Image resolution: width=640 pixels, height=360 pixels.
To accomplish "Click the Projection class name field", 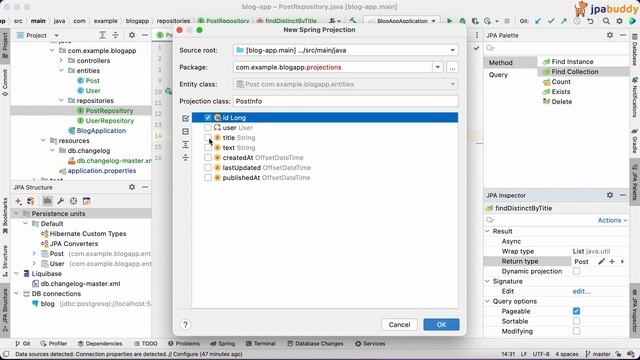I will pos(346,101).
